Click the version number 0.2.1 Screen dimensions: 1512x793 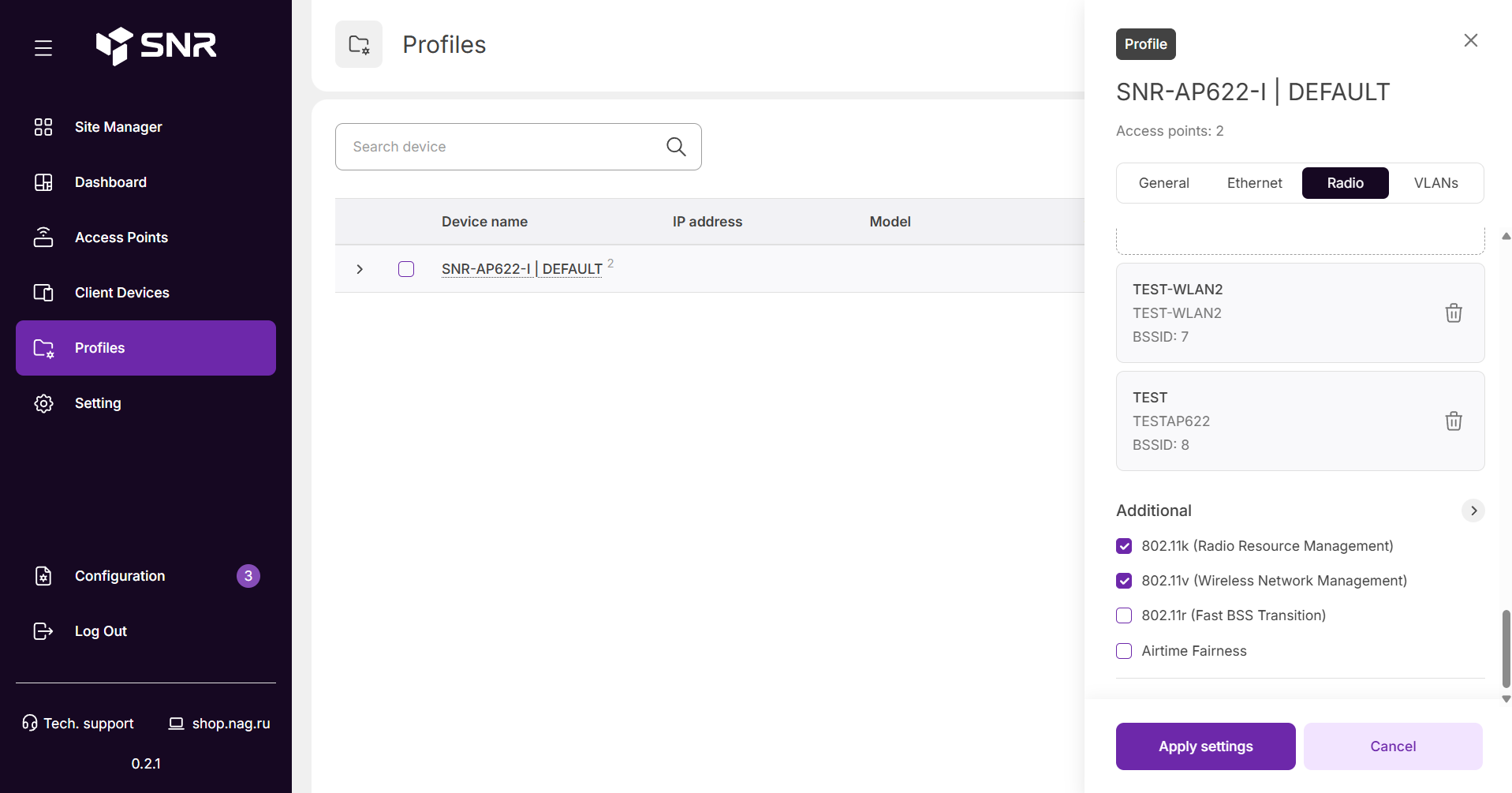point(146,764)
